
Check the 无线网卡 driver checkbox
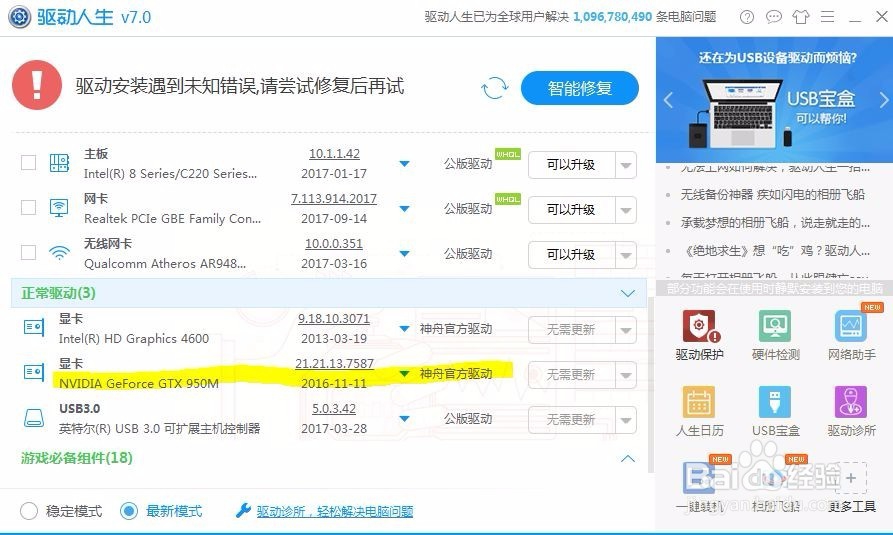tap(28, 252)
